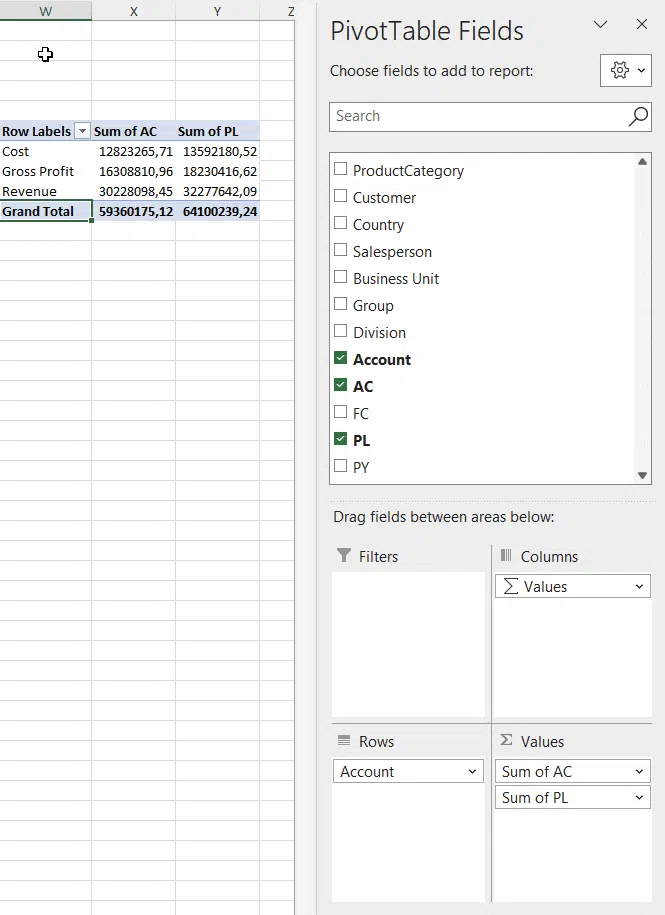The image size is (665, 915).
Task: Open the Sum of PL dropdown
Action: [639, 798]
